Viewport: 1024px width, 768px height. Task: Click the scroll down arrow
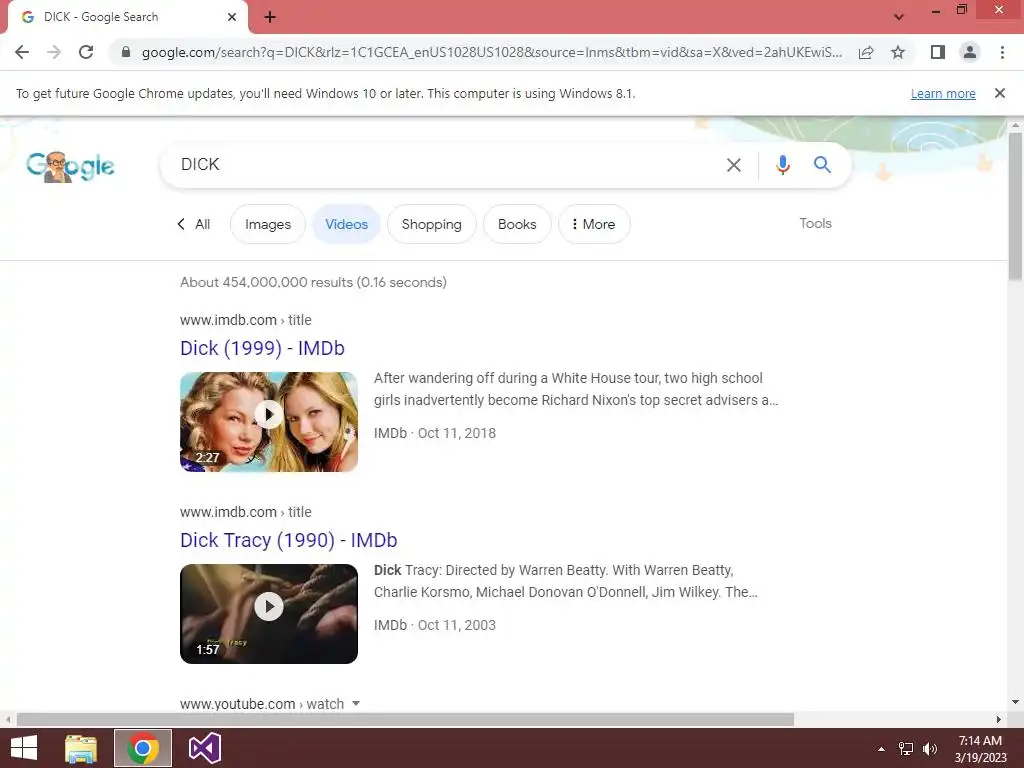[x=1015, y=703]
